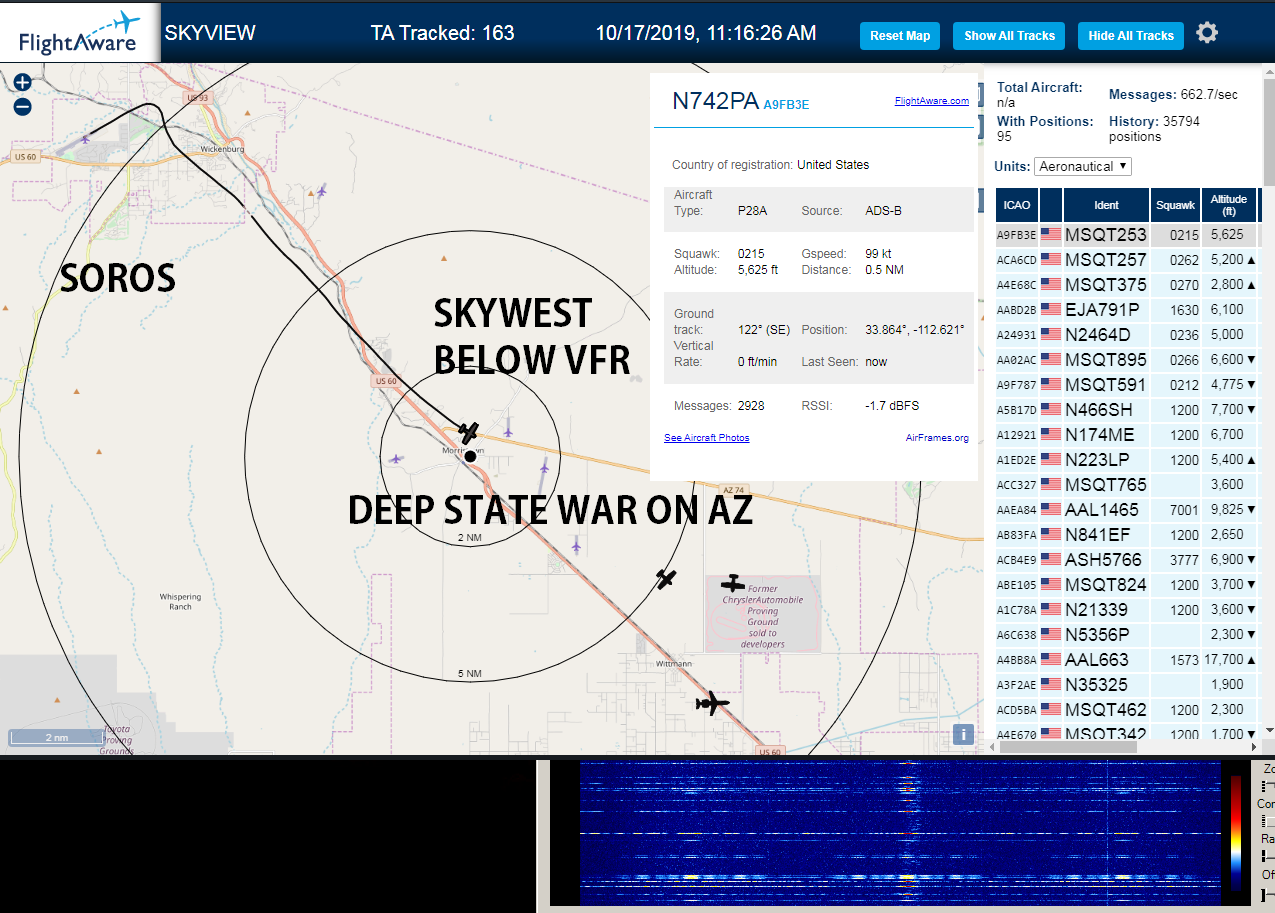Open the Units dropdown showing Aeronautical
The image size is (1275, 913).
click(x=1083, y=166)
